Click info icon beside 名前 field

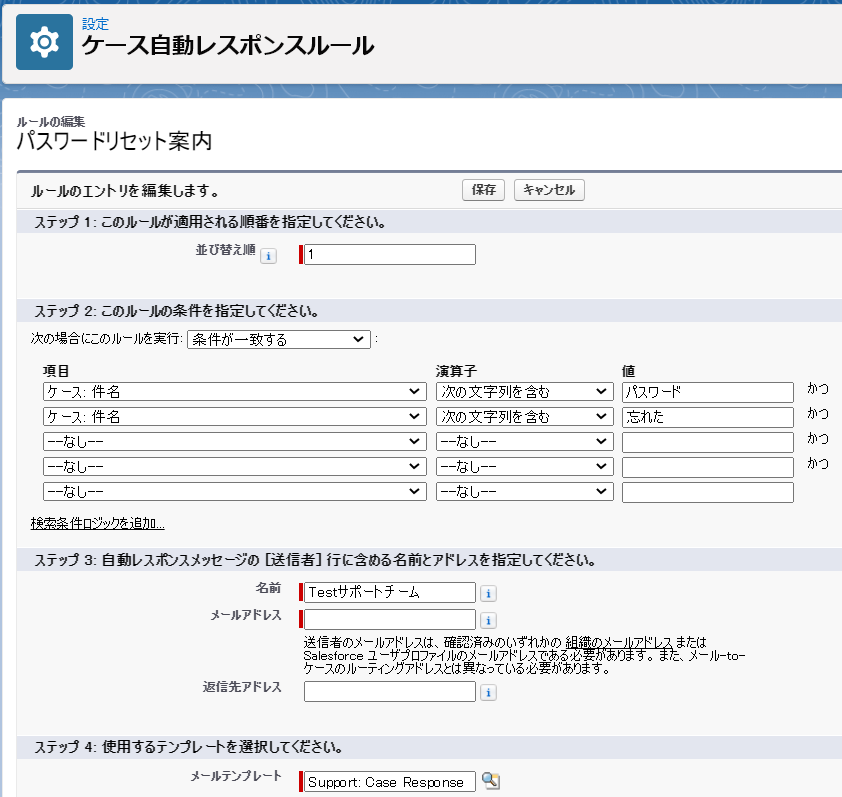(488, 593)
